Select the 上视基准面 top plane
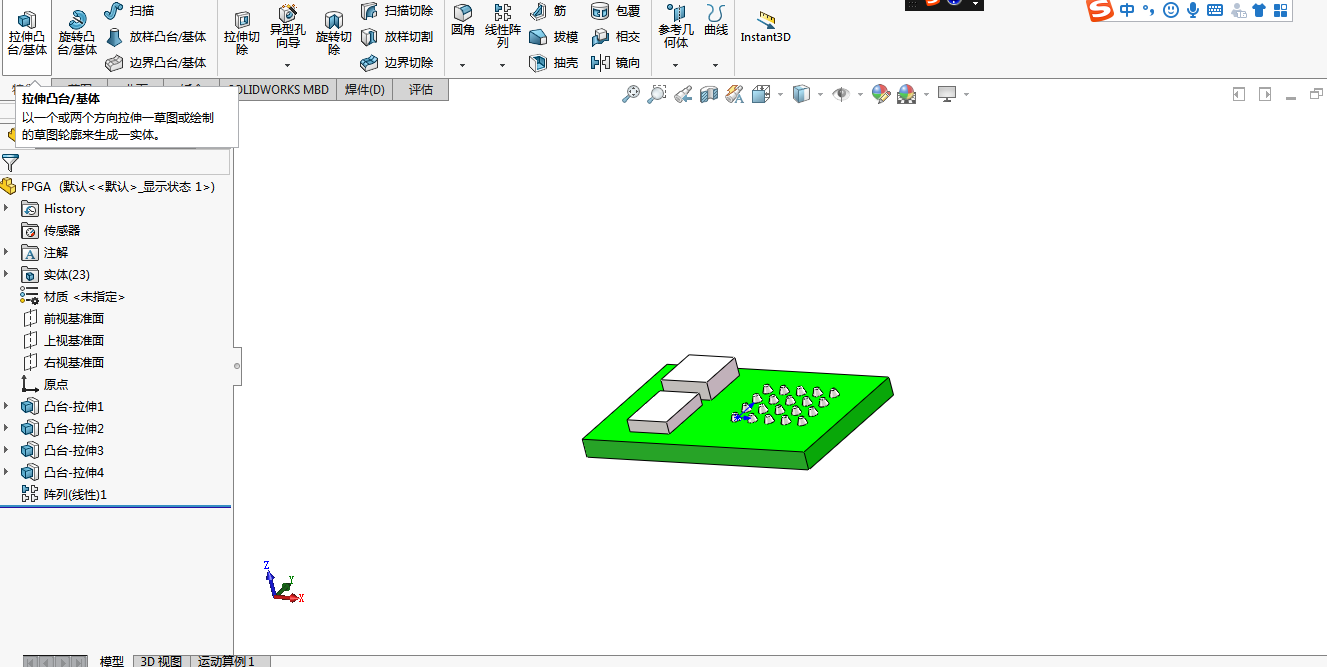Screen dimensions: 1327x667 coord(63,340)
